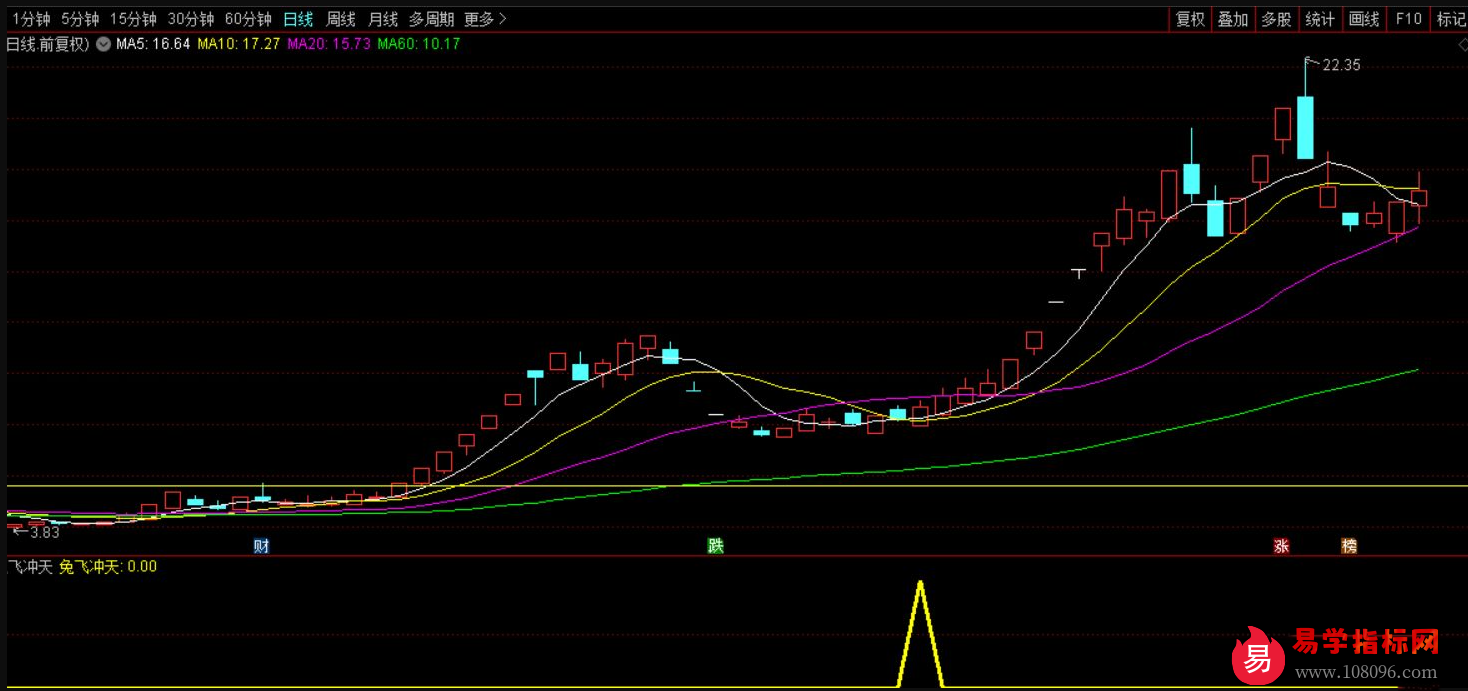This screenshot has height=691, width=1468.
Task: Open the 60分钟 chart period
Action: (248, 19)
